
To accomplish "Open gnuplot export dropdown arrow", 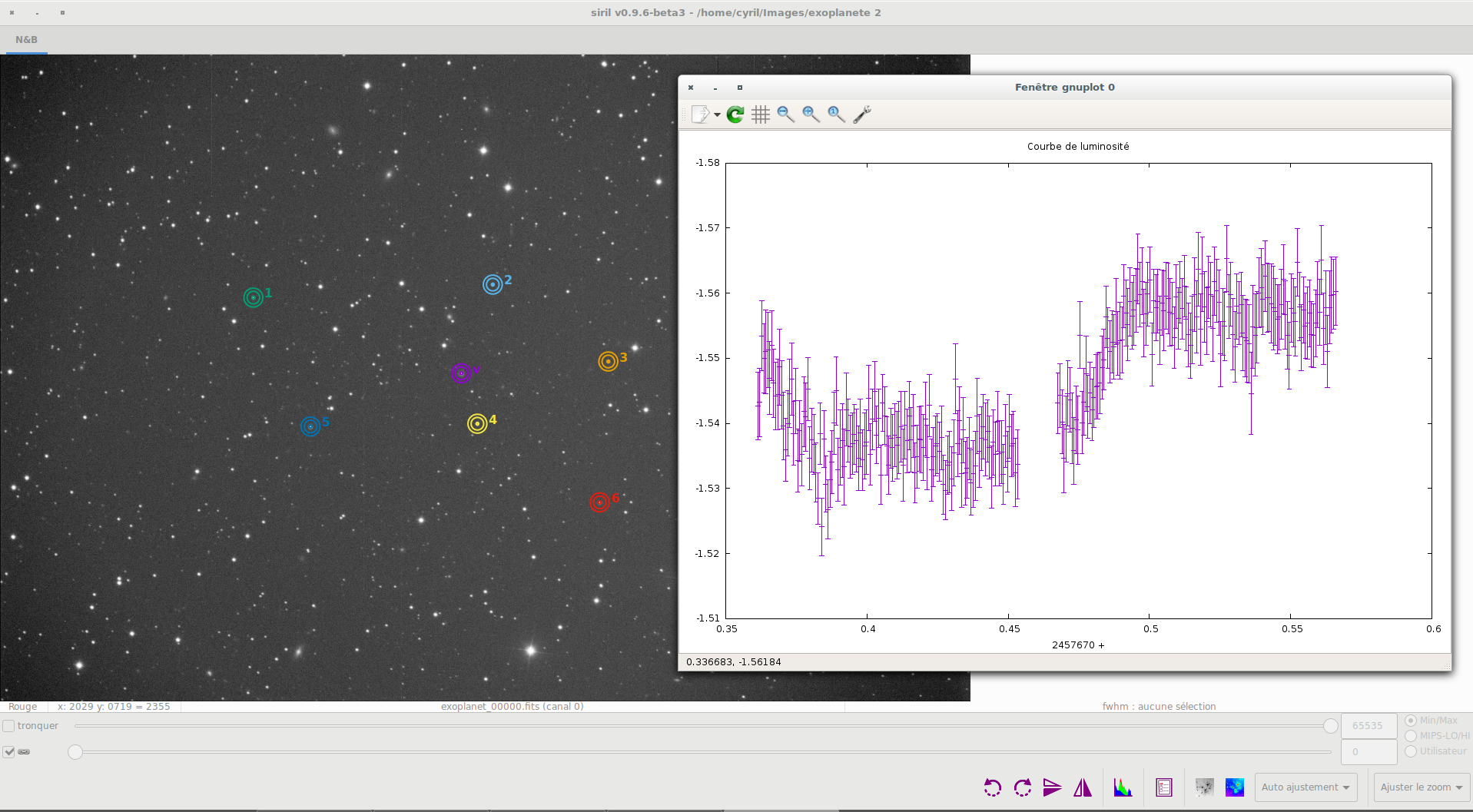I will pyautogui.click(x=717, y=115).
